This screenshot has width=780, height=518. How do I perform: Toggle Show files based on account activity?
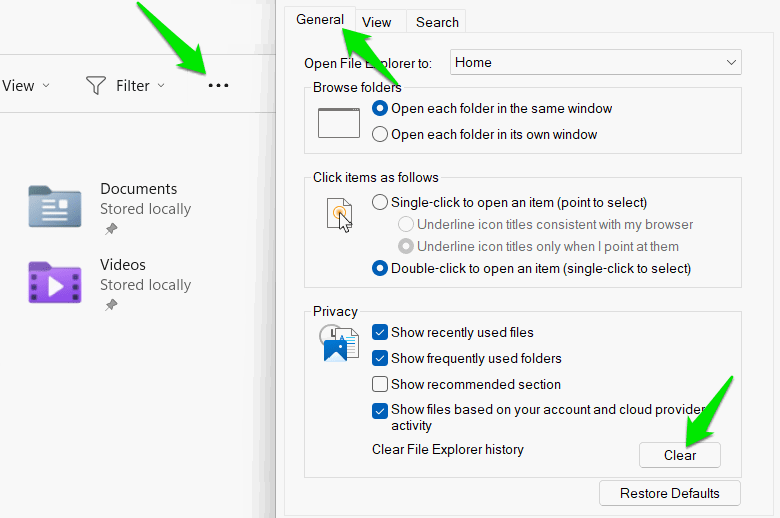[x=380, y=411]
